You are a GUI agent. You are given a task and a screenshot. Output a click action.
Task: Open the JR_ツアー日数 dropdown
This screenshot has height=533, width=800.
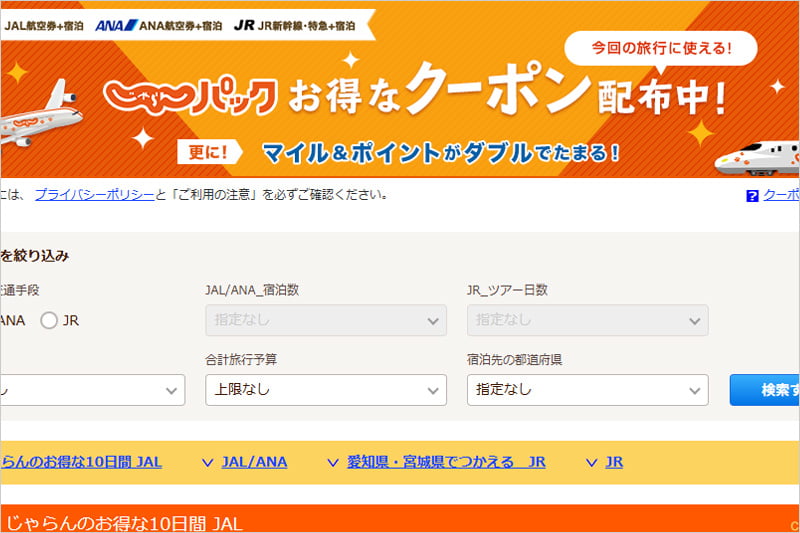587,321
